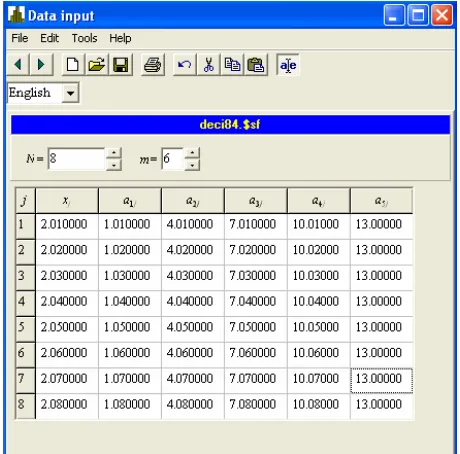Select row header 3
Image resolution: width=460 pixels, height=454 pixels.
coord(25,278)
